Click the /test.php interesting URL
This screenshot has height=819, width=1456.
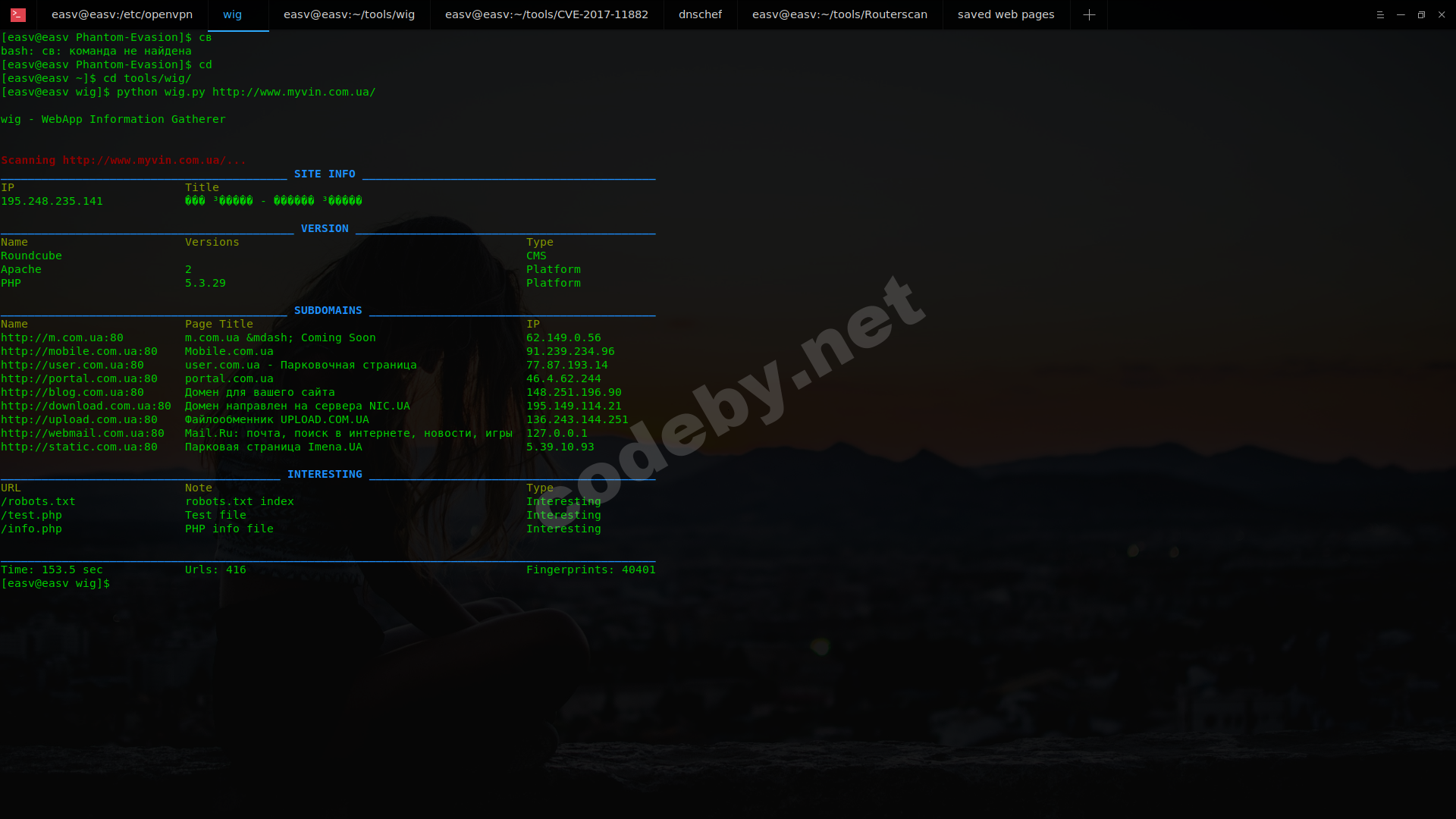31,515
